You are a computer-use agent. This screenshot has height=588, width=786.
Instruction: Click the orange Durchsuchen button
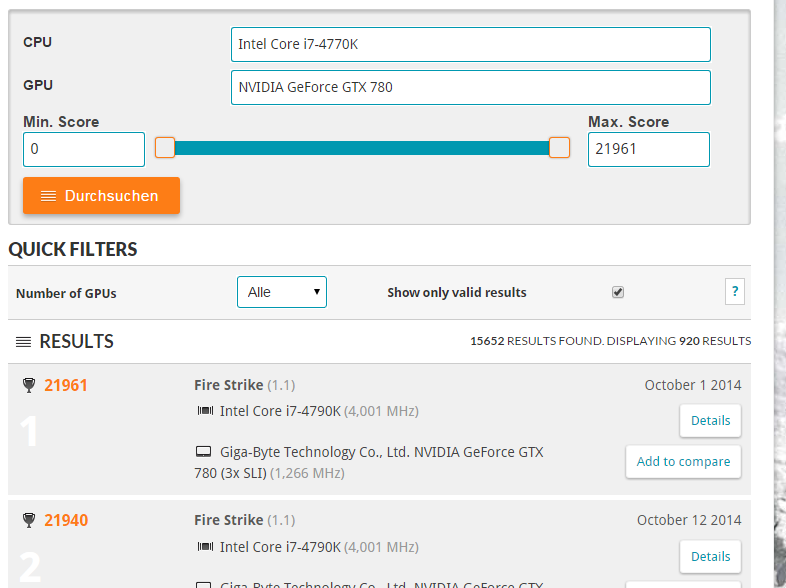101,195
